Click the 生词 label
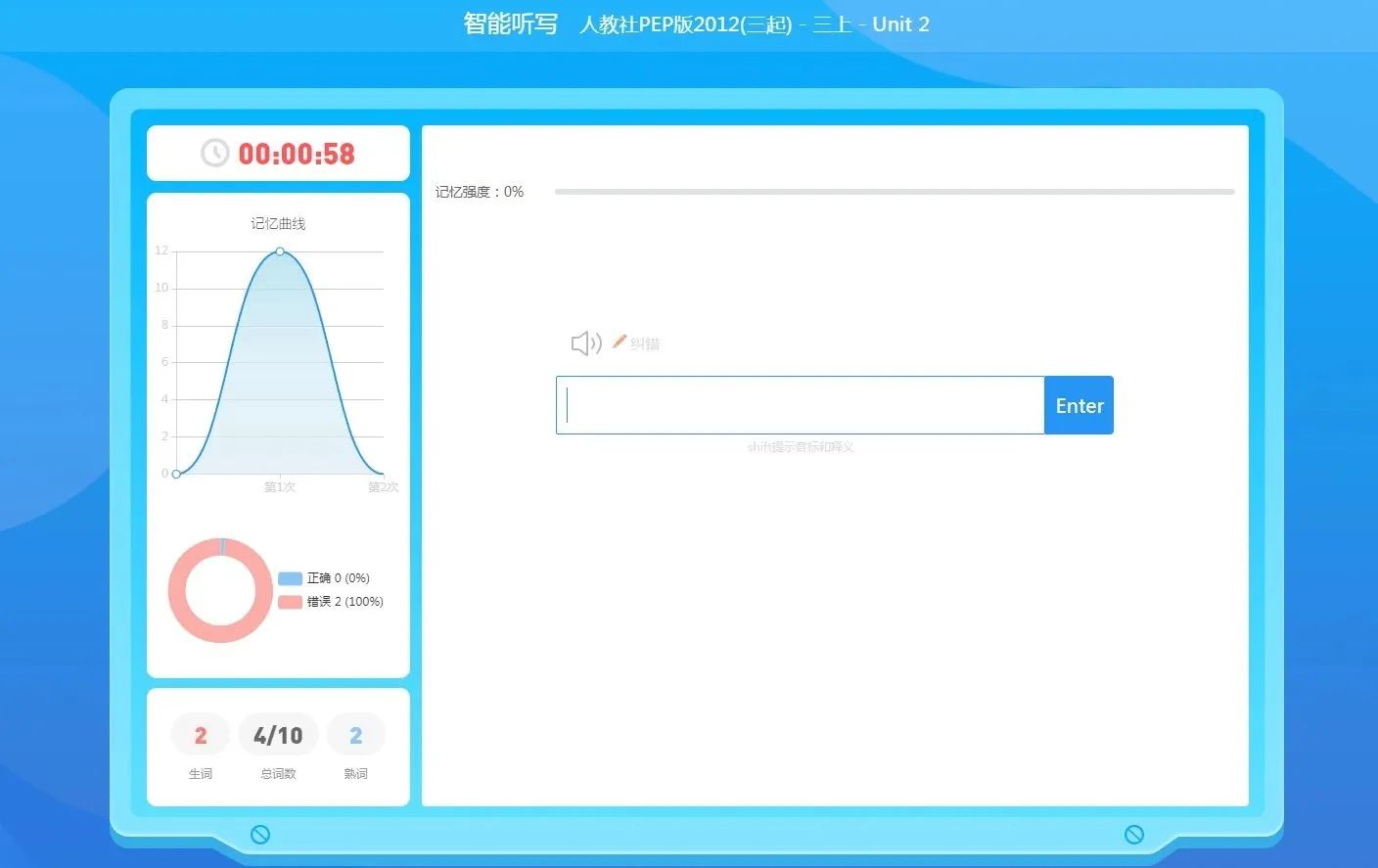This screenshot has height=868, width=1378. (201, 774)
